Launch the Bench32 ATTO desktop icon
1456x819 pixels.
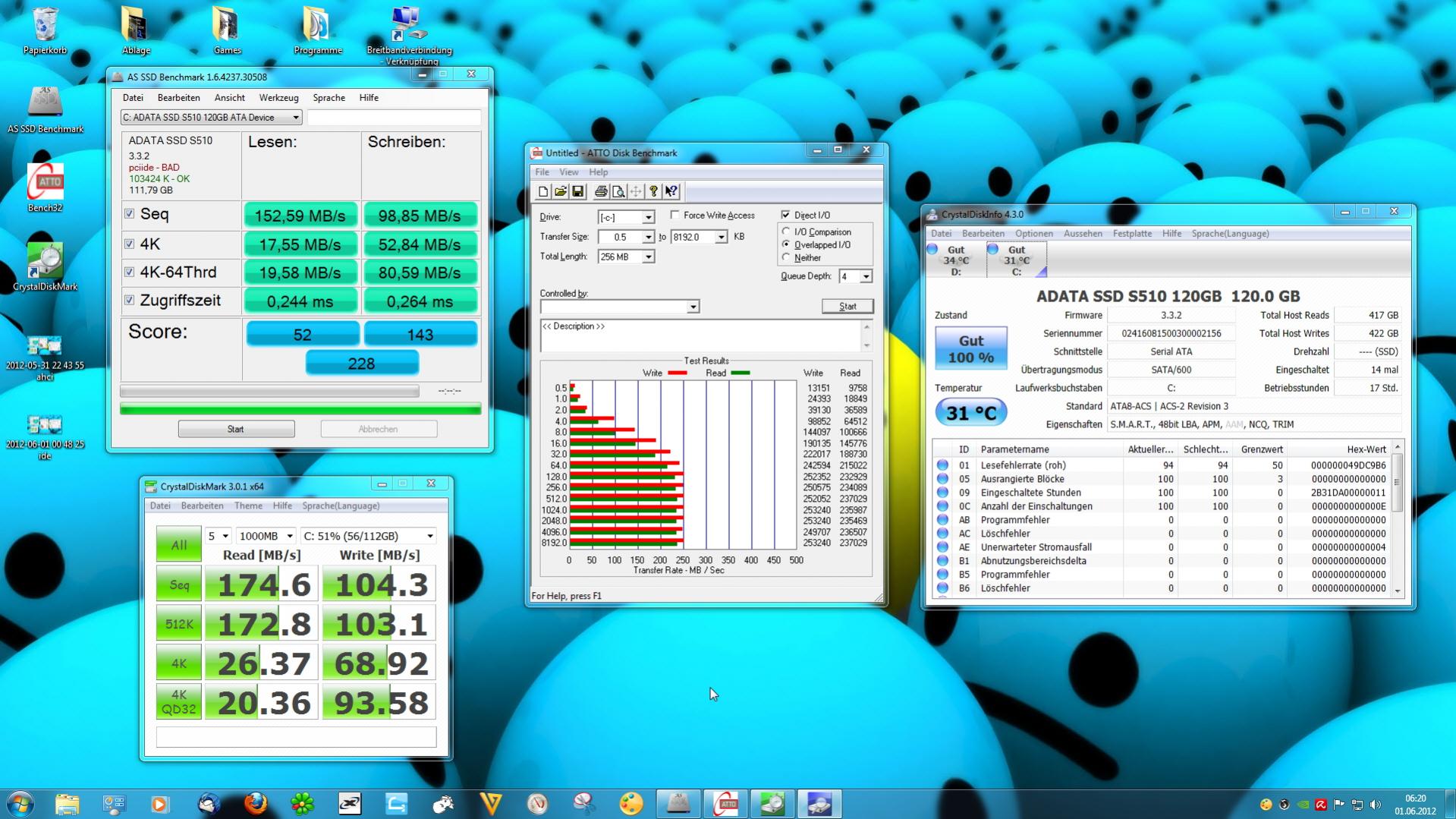click(x=45, y=188)
